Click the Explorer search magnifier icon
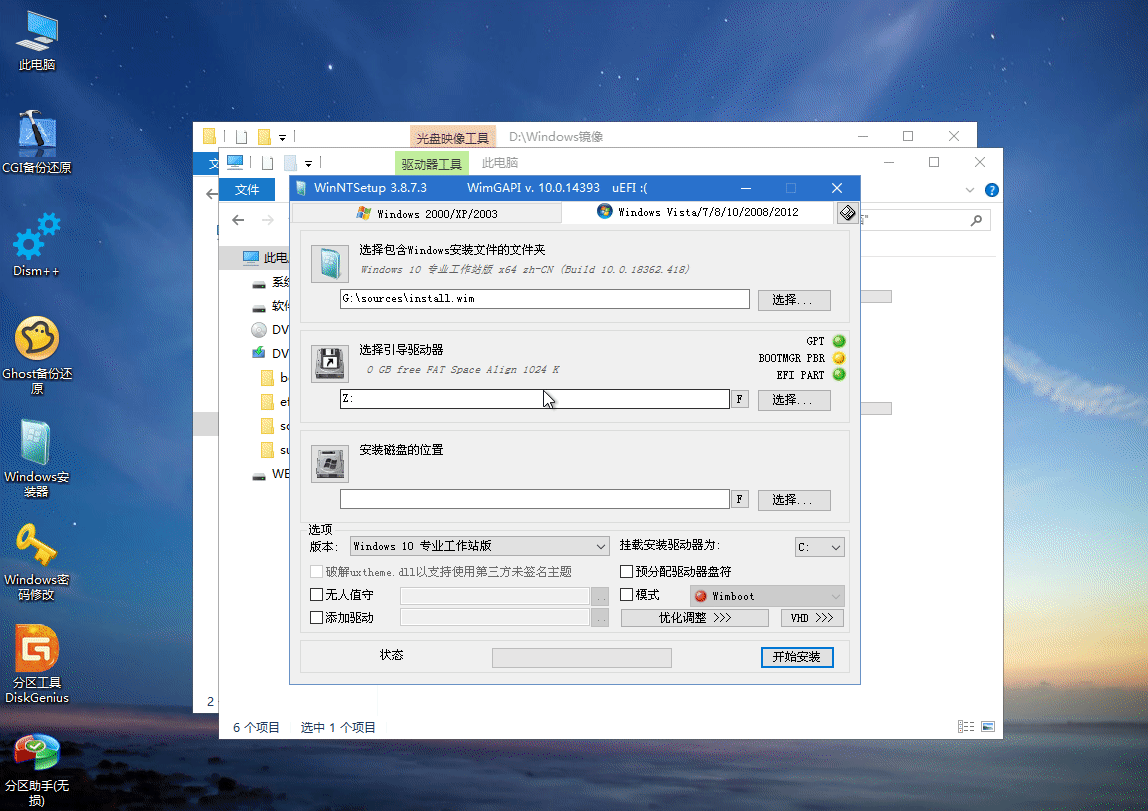 (976, 220)
